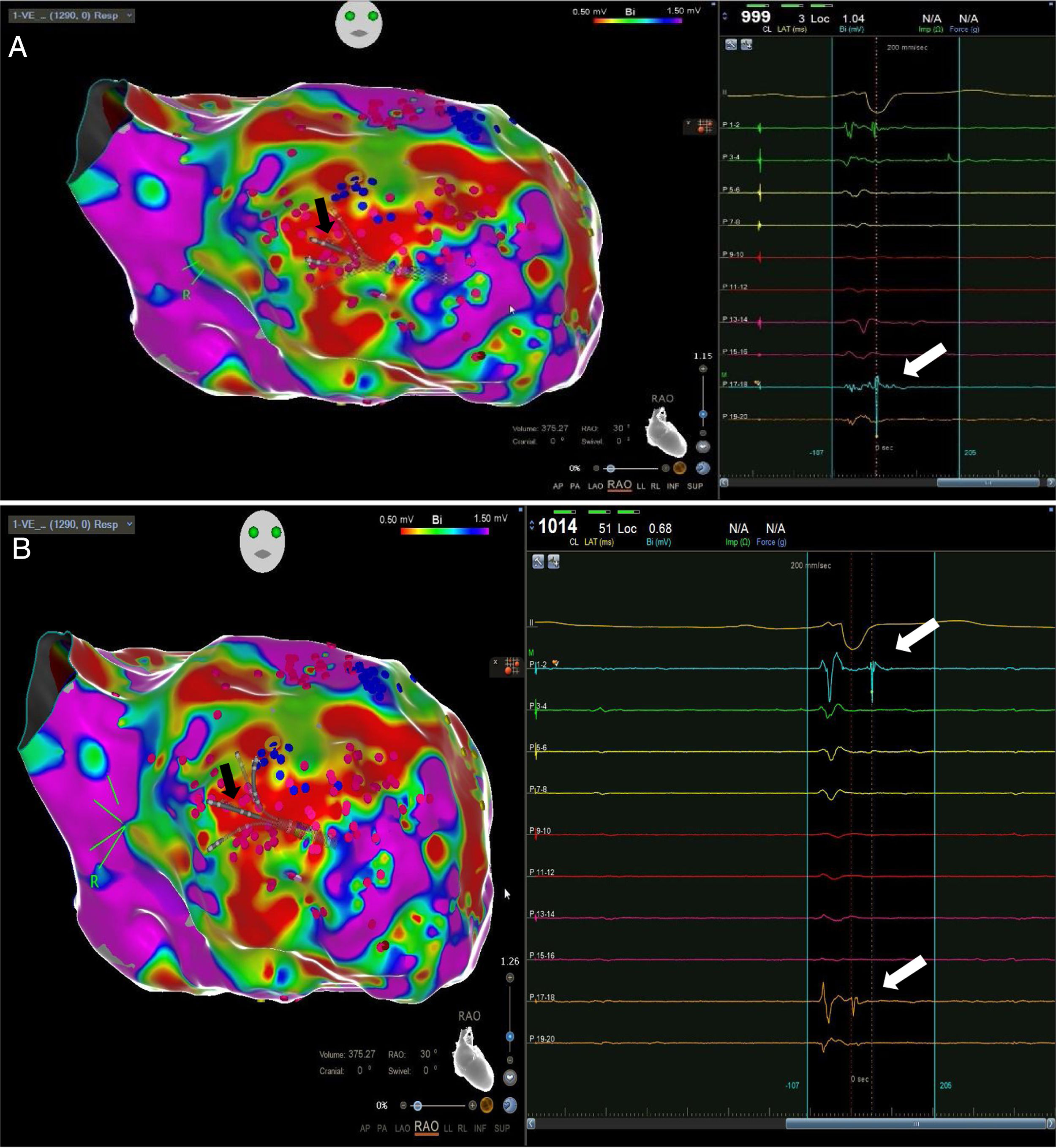1056x1148 pixels.
Task: Click the blue heart-clock icon in lower panel B
Action: pos(510,1105)
